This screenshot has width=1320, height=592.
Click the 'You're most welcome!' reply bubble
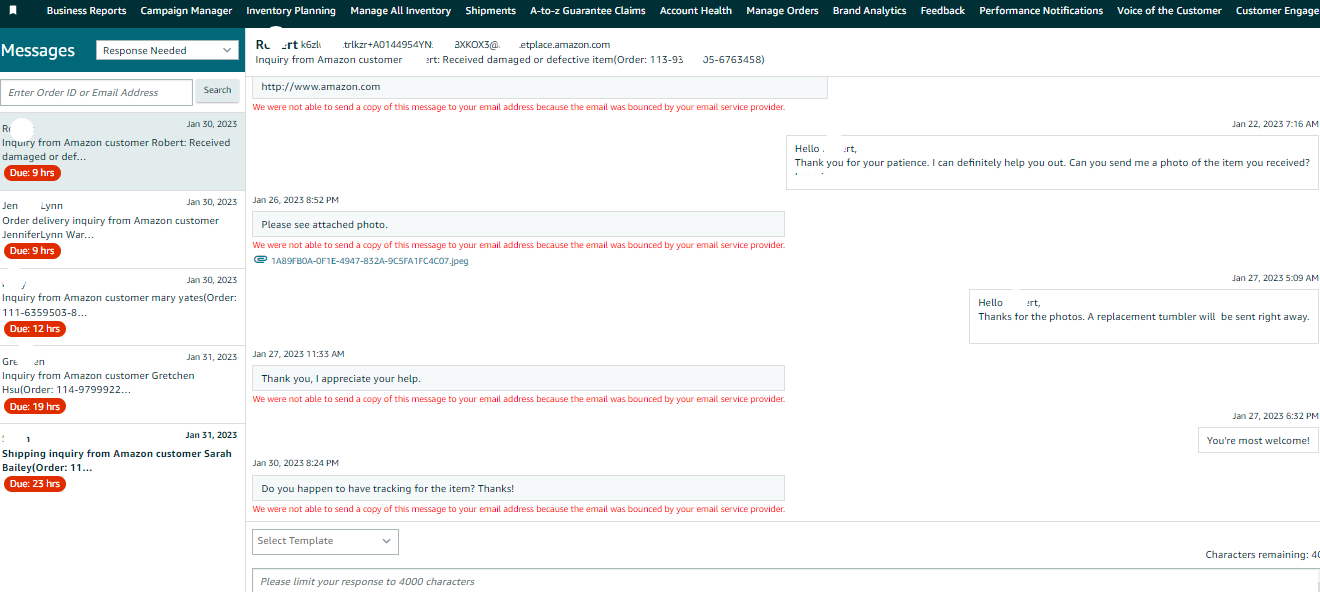[1258, 440]
